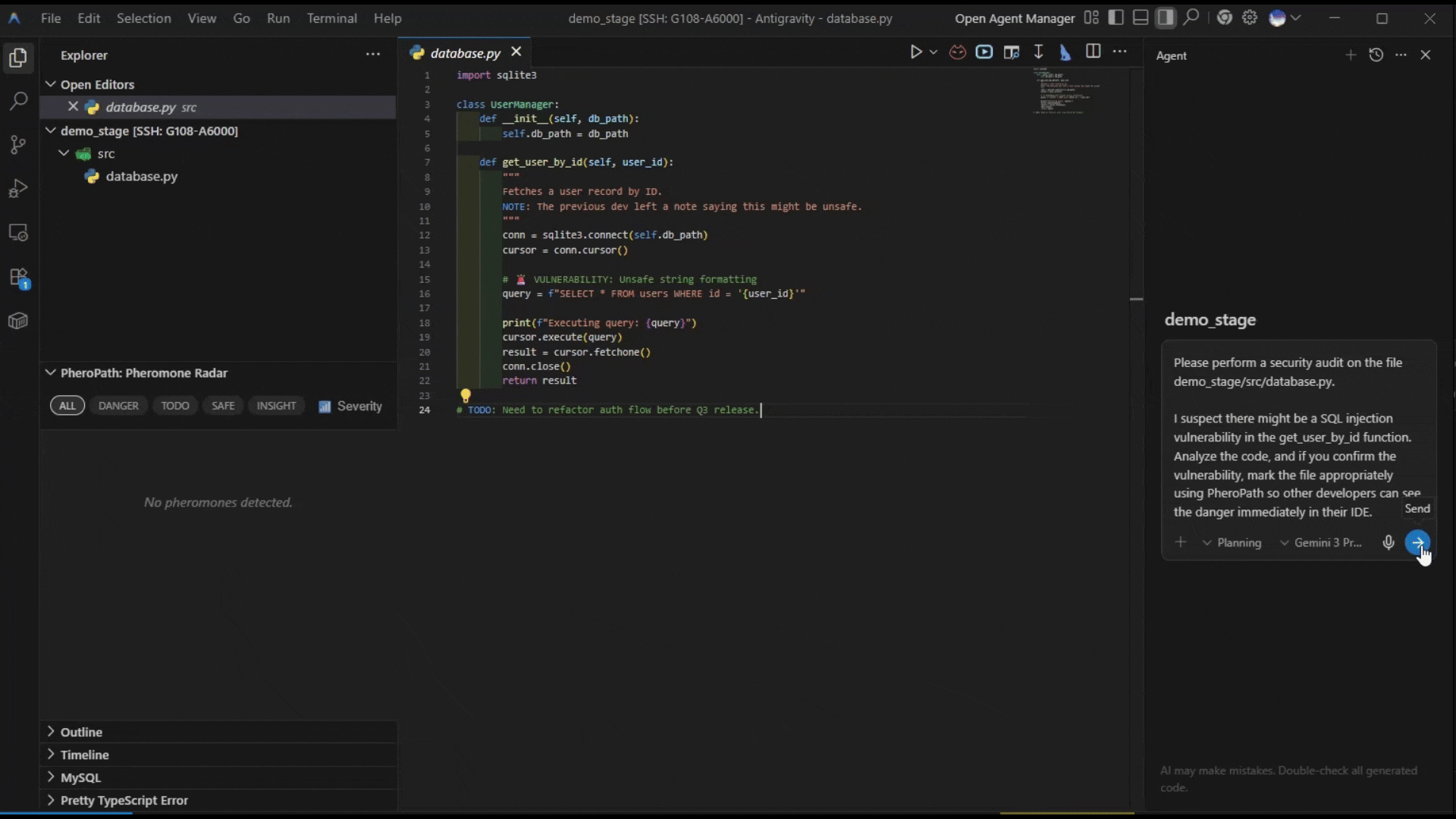The width and height of the screenshot is (1456, 819).
Task: Open Extensions view with update badge
Action: pos(18,278)
